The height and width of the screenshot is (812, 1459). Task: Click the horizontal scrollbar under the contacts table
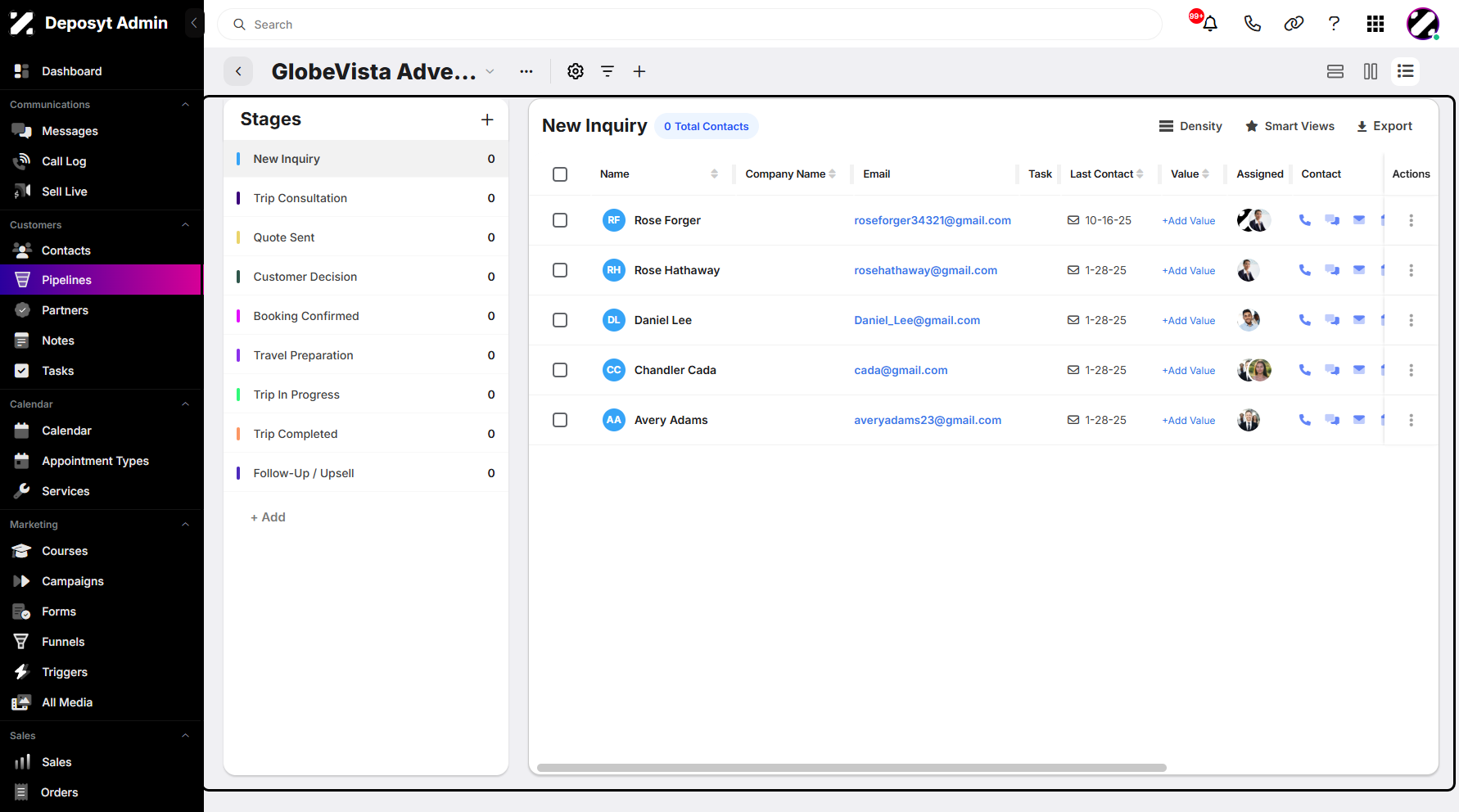tap(851, 768)
